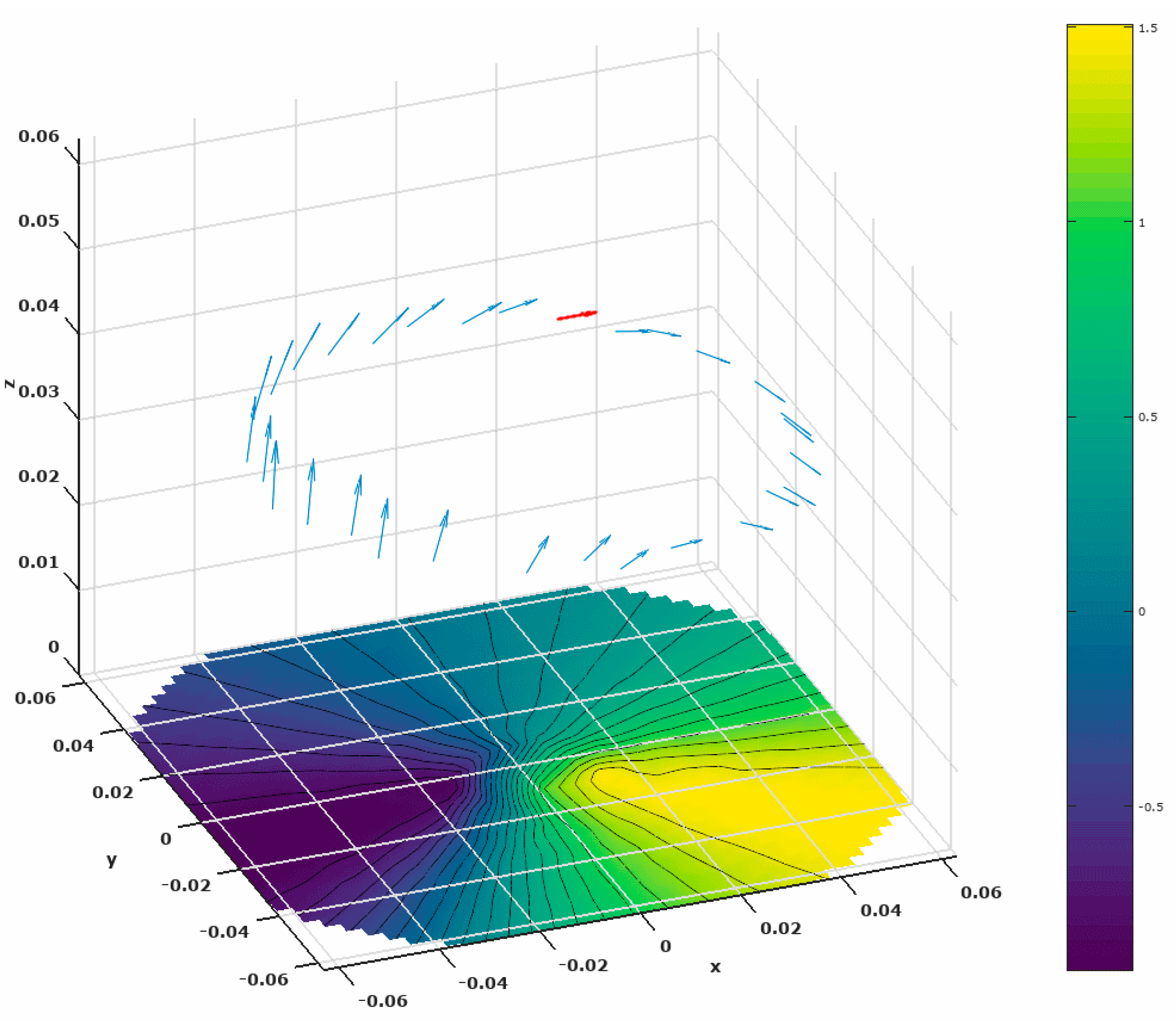Image resolution: width=1176 pixels, height=1021 pixels.
Task: Select the z-axis tick label 0.06
Action: point(39,136)
